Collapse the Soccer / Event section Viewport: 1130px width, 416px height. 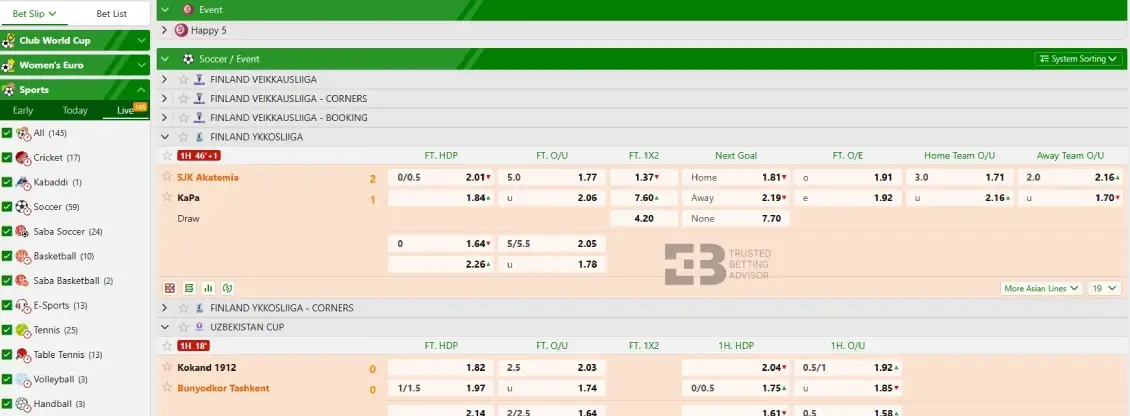click(165, 59)
